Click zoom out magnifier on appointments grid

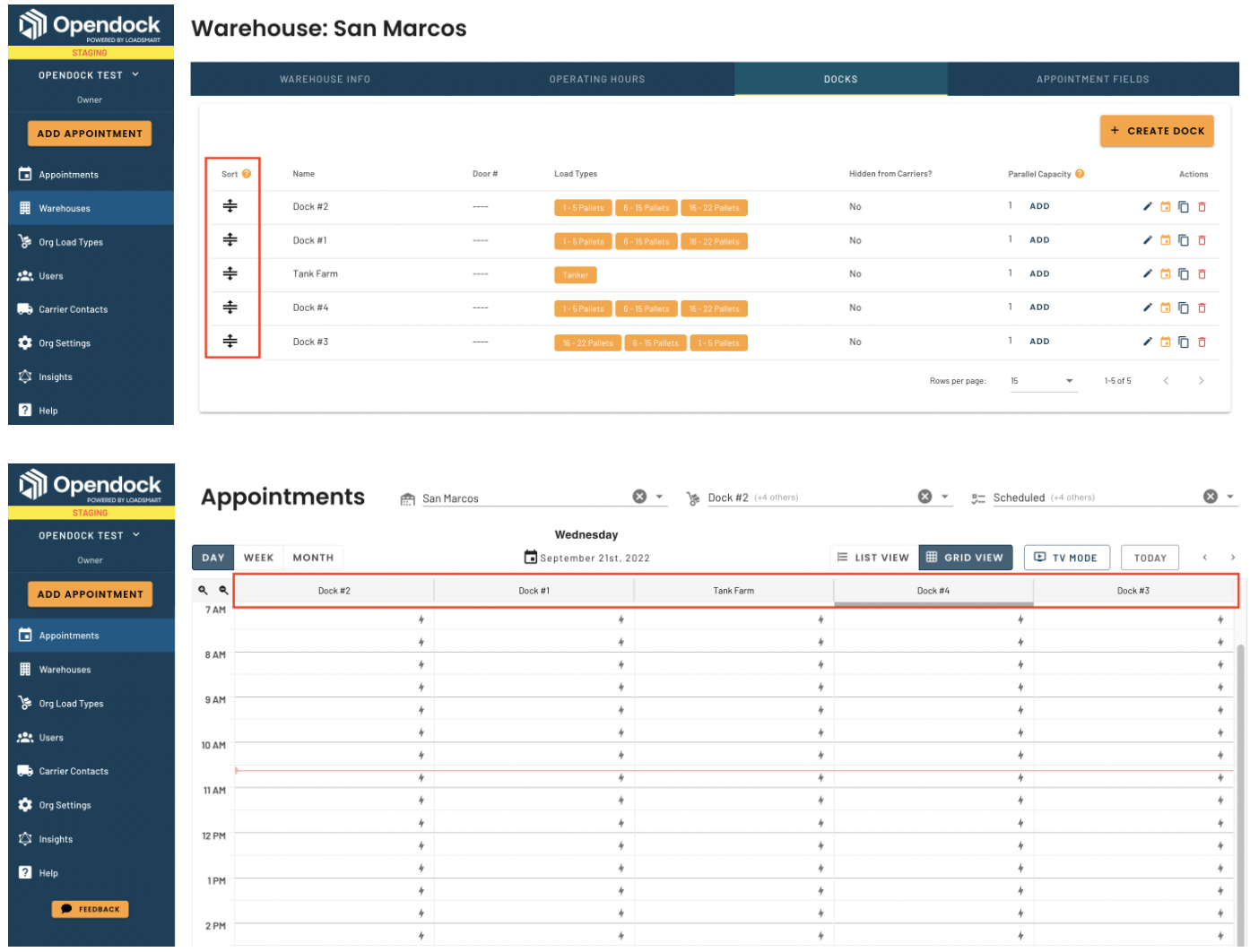(x=223, y=591)
